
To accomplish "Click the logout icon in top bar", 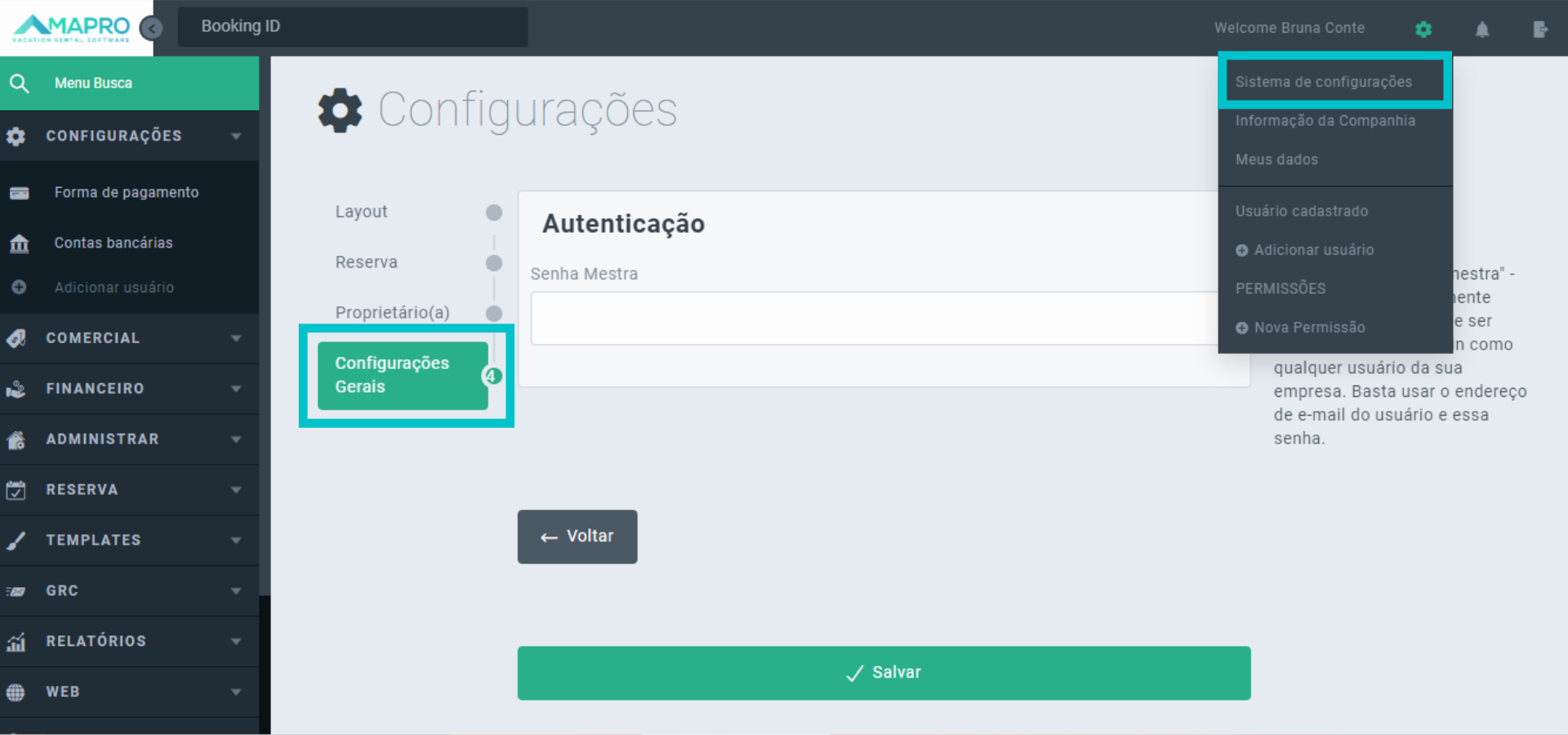I will [1540, 29].
